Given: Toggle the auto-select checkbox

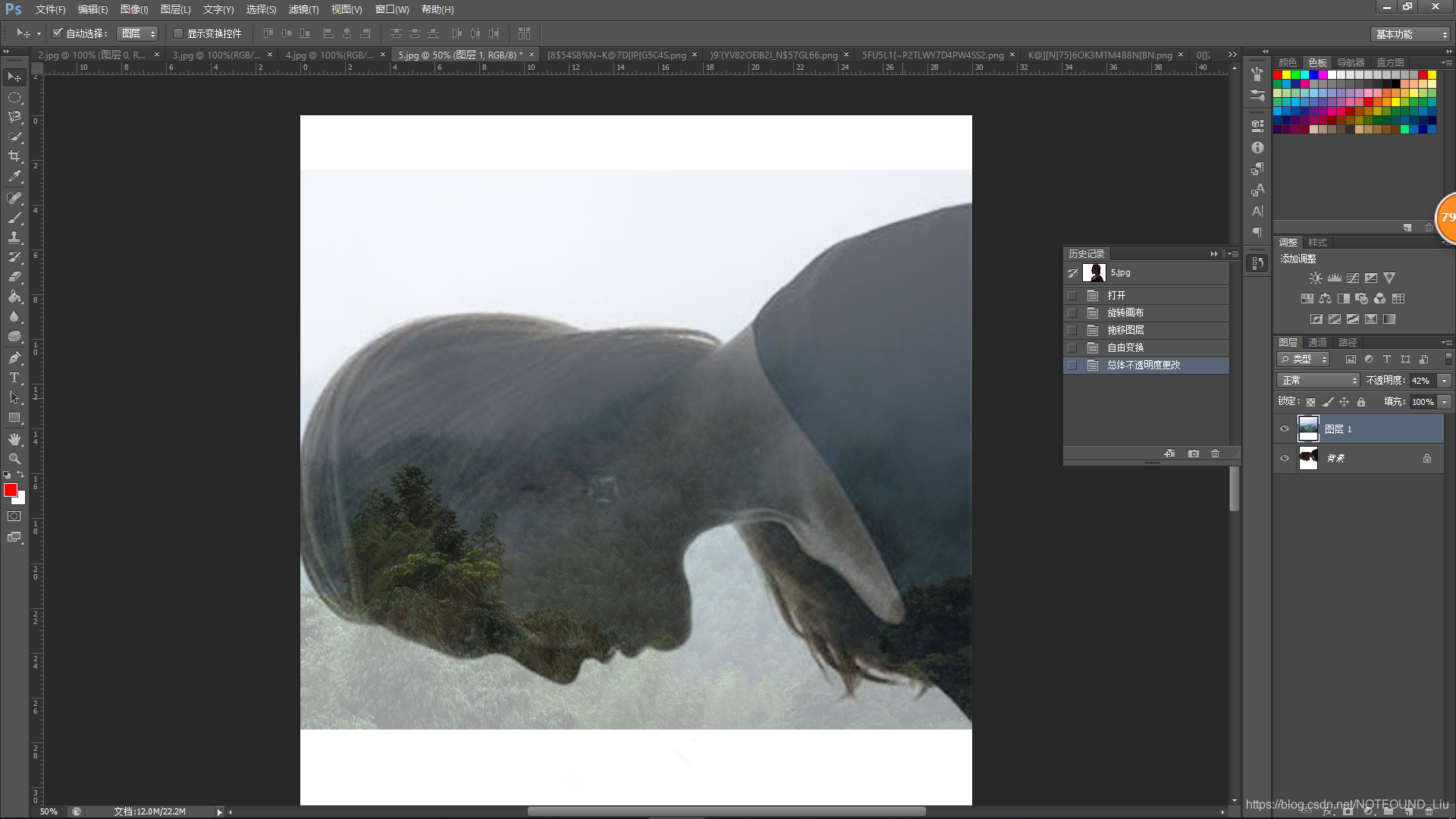Looking at the screenshot, I should tap(58, 33).
